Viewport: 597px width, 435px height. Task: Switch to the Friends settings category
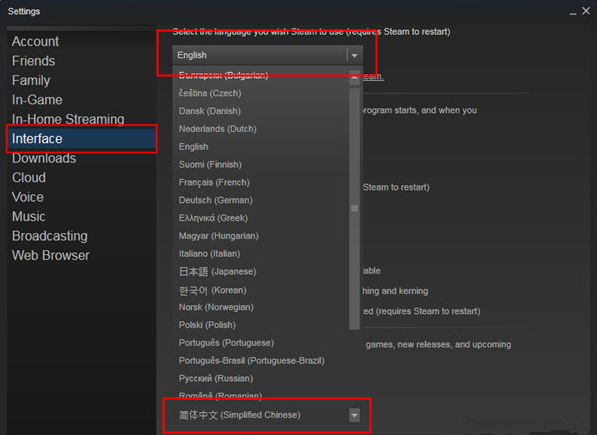click(34, 61)
